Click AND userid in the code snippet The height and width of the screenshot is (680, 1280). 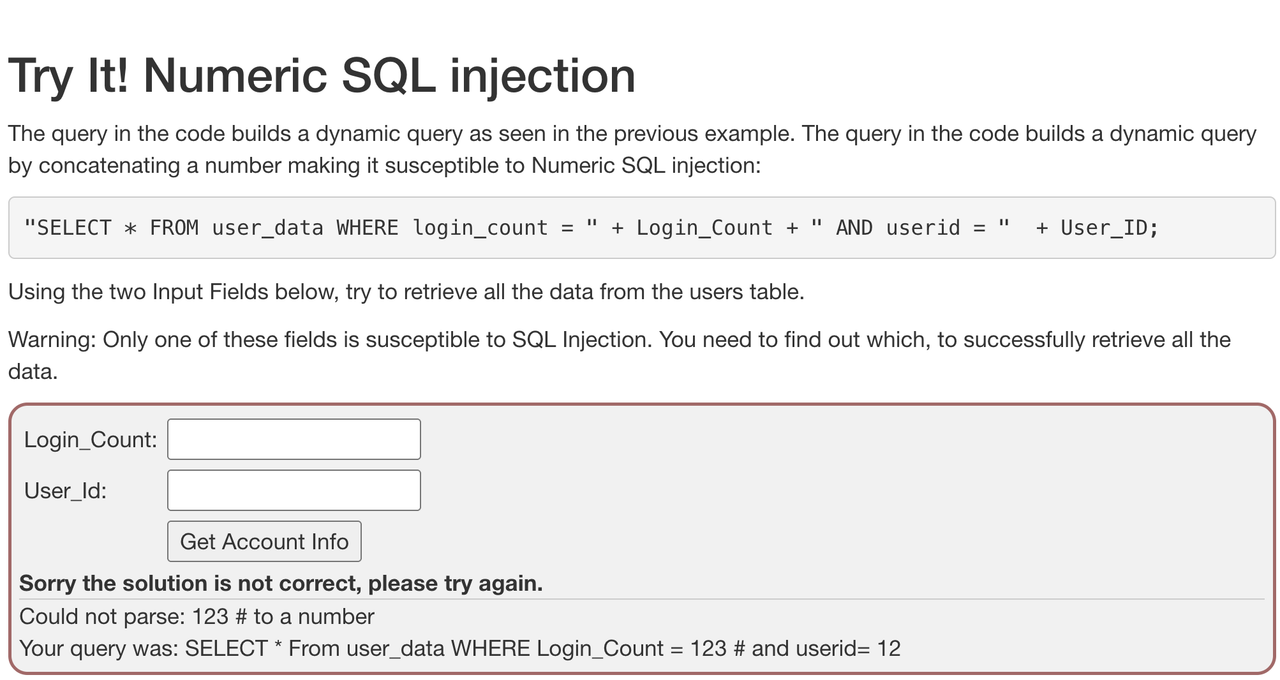897,228
